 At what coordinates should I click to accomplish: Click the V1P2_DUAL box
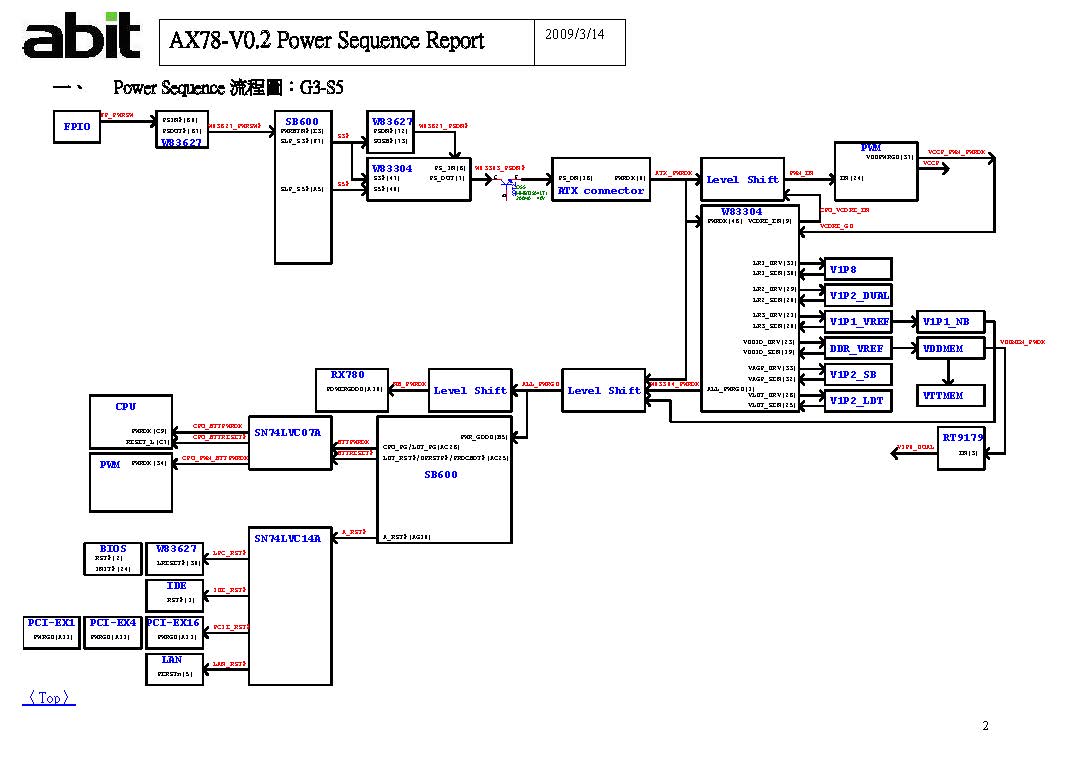(x=858, y=295)
